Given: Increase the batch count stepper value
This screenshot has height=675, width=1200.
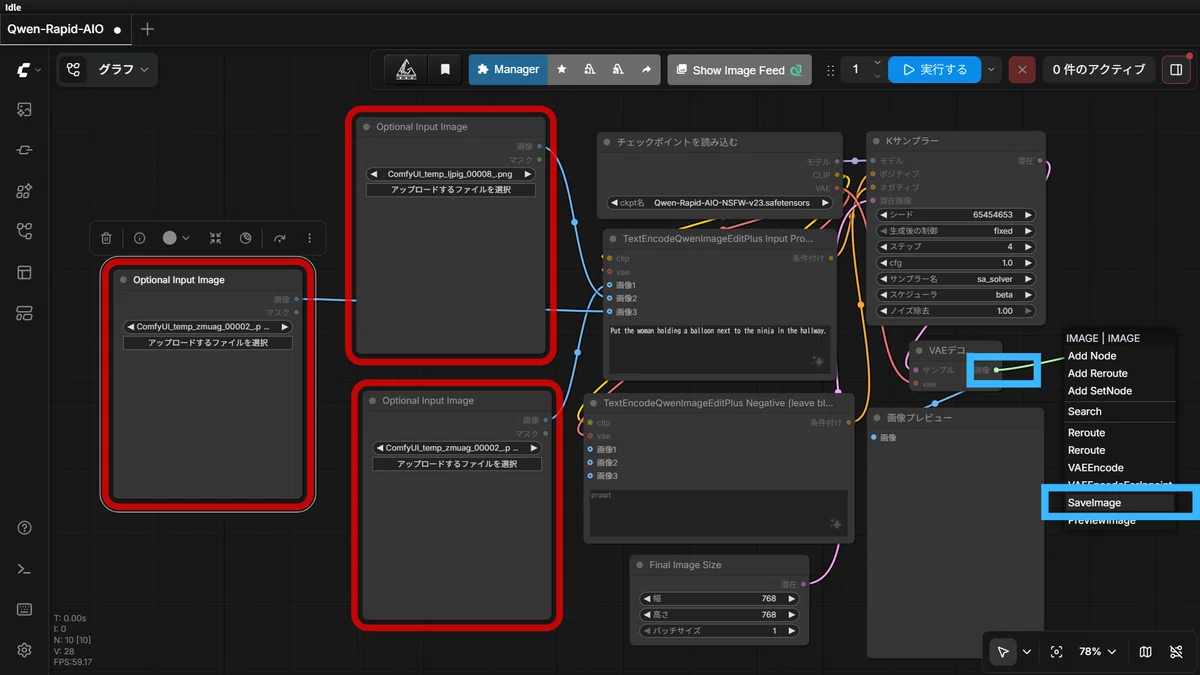Looking at the screenshot, I should [x=877, y=63].
